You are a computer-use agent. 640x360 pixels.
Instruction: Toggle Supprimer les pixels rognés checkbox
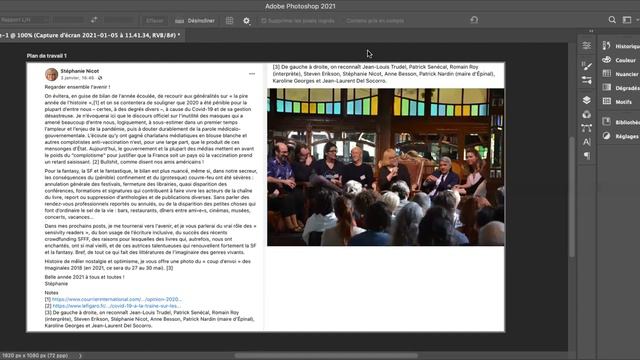click(x=264, y=20)
